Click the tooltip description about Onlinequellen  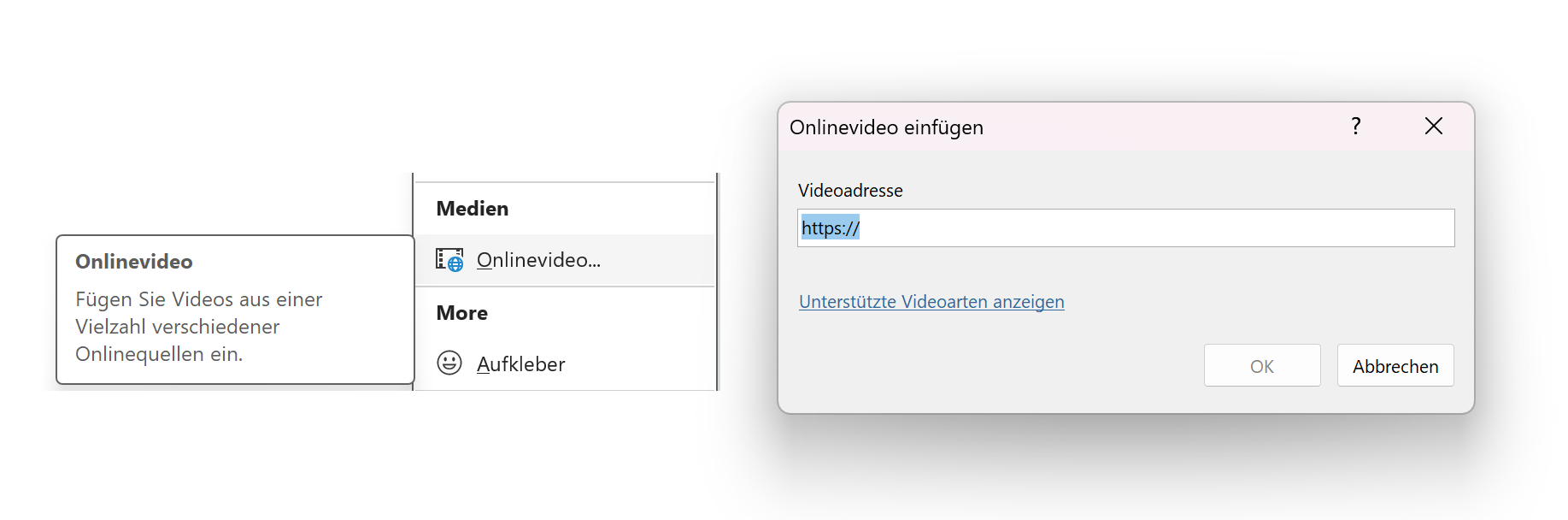(199, 327)
